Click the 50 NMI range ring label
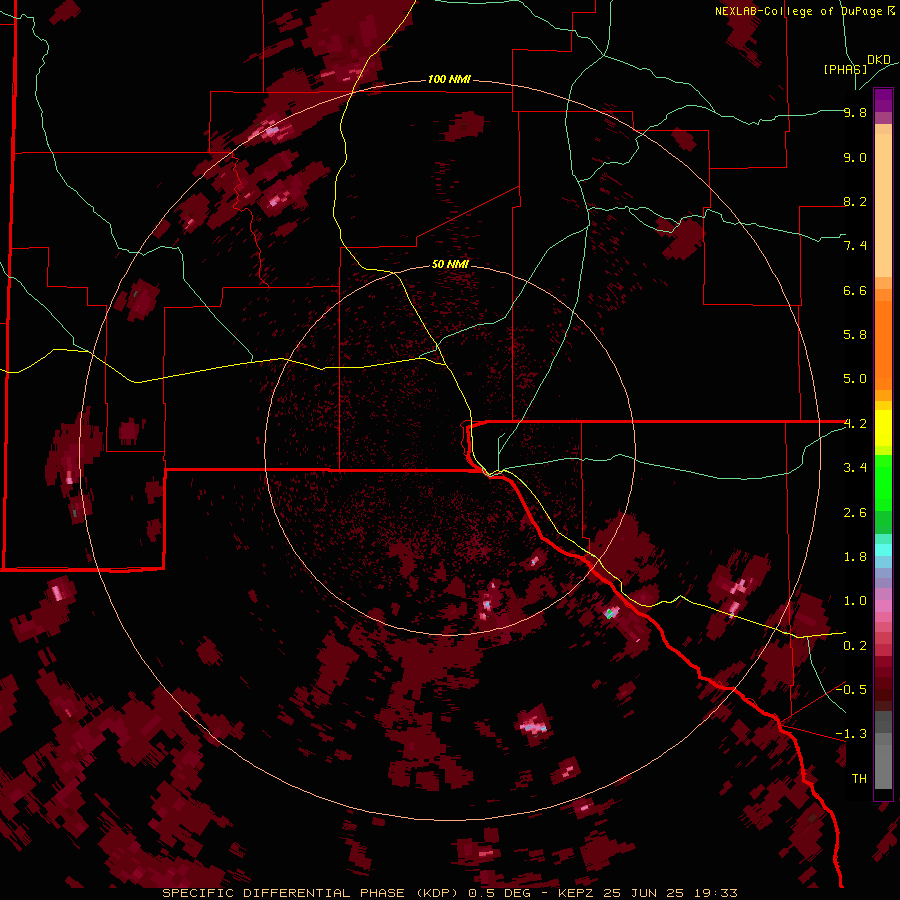 point(451,264)
